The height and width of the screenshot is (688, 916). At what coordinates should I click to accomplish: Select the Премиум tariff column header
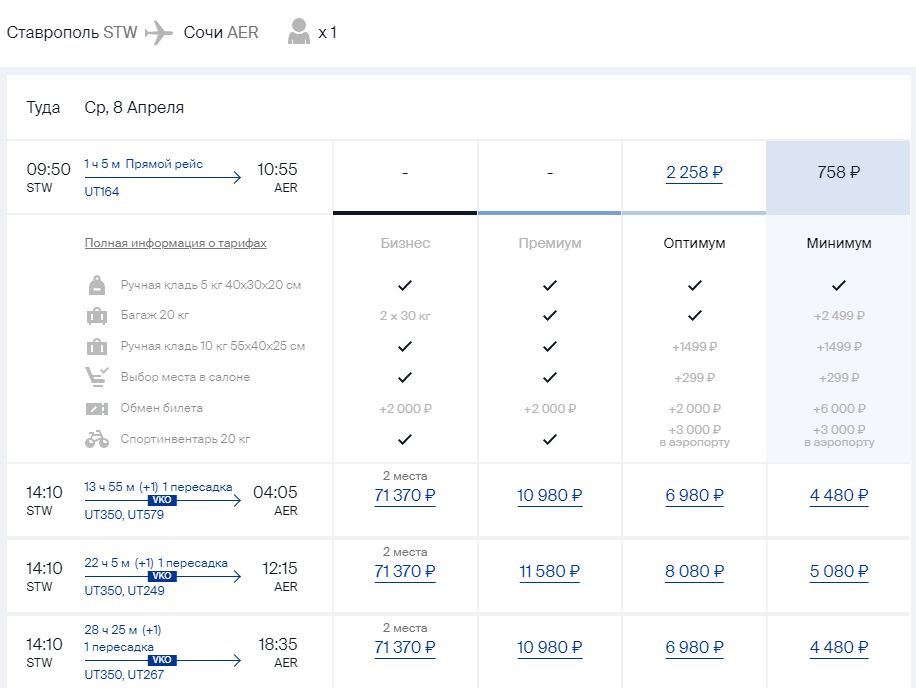coord(549,243)
